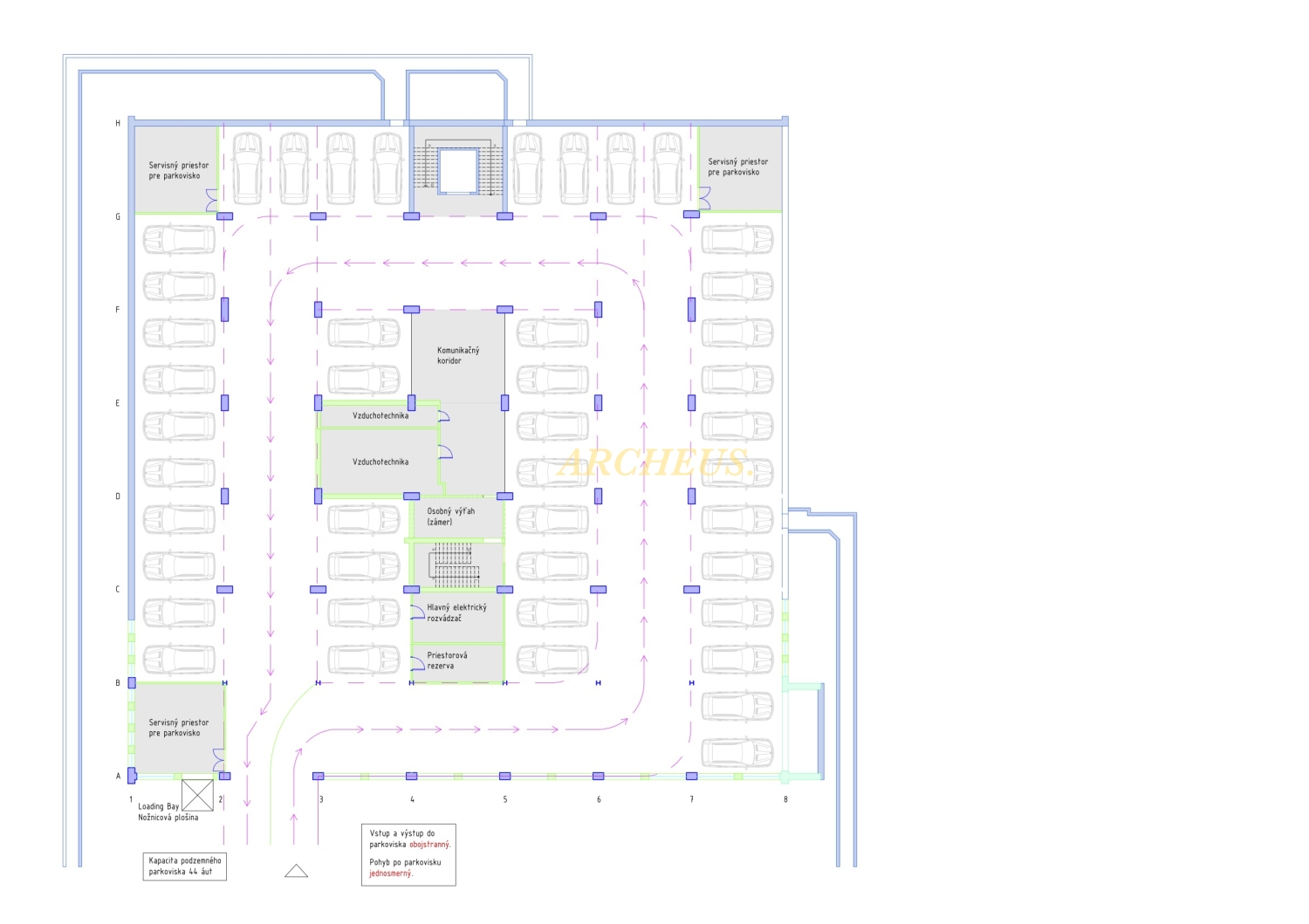Click the blue elevator shaft square in the top core
Viewport: 1309px width, 924px height.
(458, 170)
